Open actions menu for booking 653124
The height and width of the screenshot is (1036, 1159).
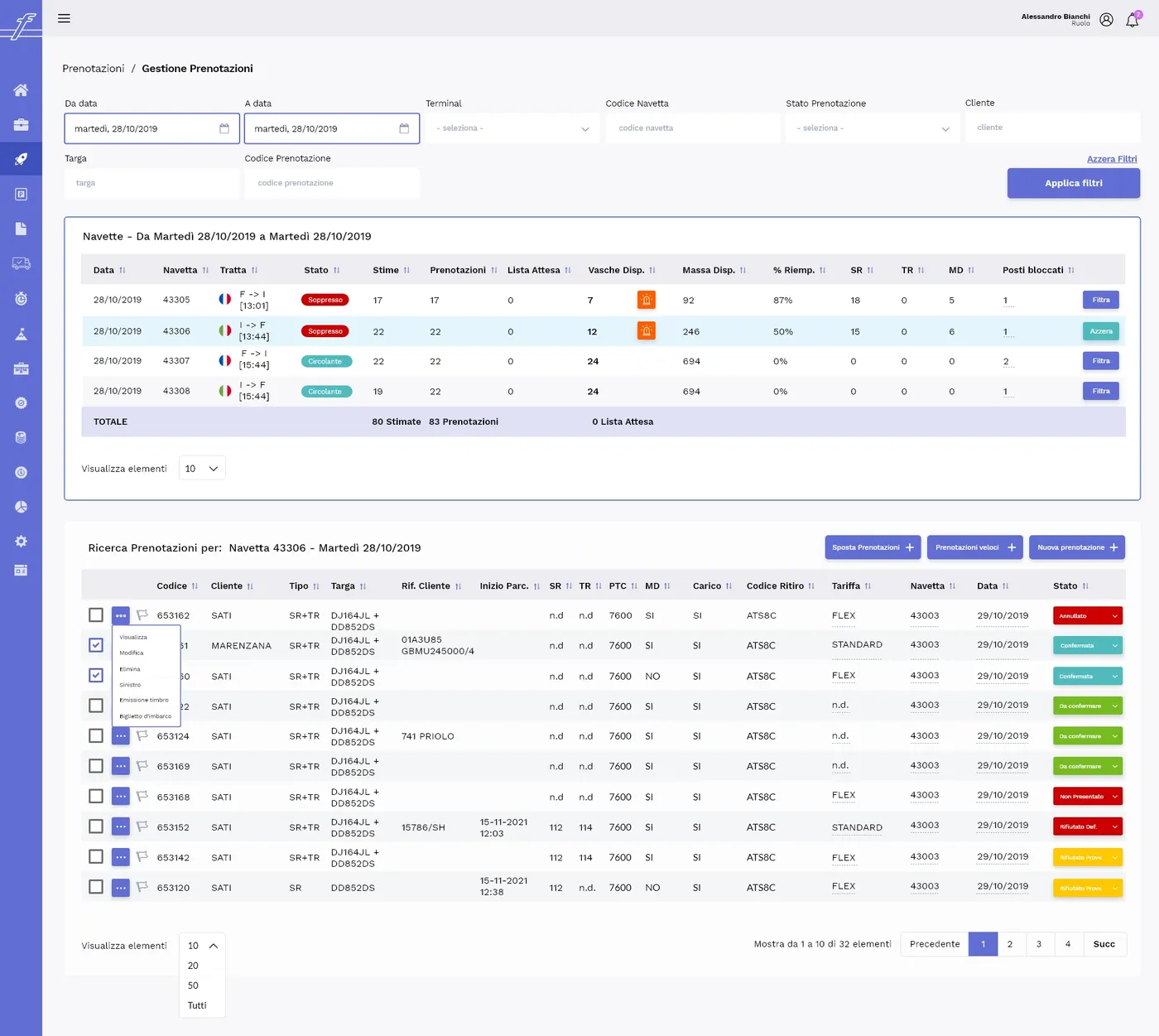pyautogui.click(x=121, y=736)
